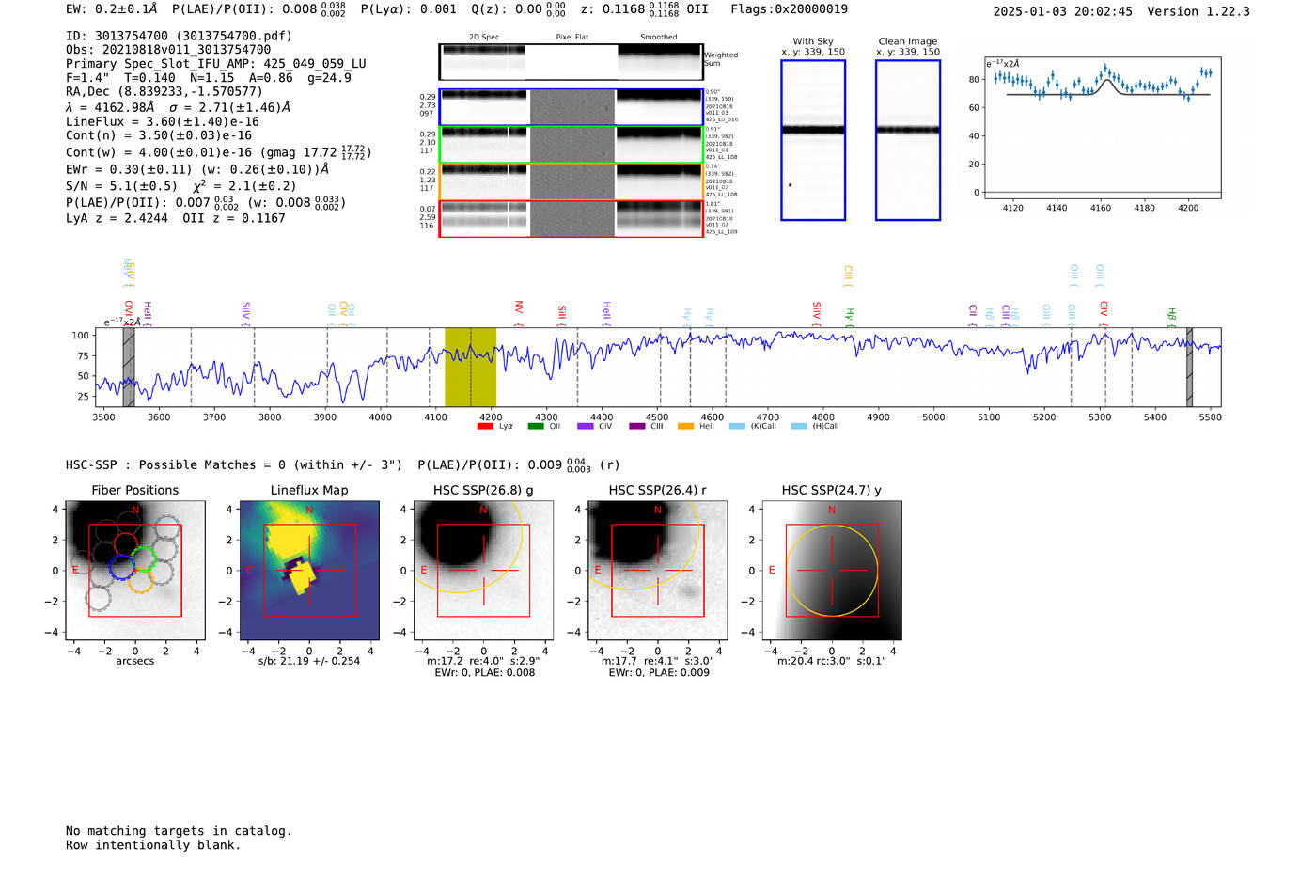Select the green-bordered 2D spectrum row
Screen dimensions: 1316x896
click(571, 145)
